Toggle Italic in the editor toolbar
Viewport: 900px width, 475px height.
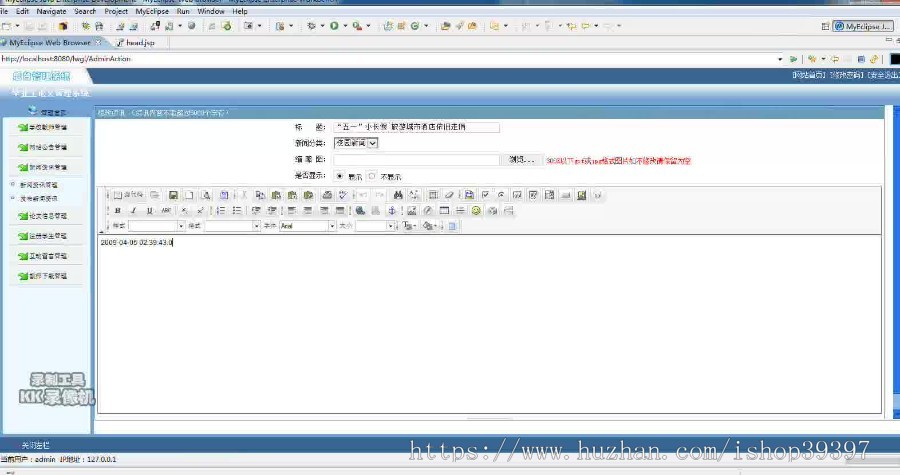[133, 211]
